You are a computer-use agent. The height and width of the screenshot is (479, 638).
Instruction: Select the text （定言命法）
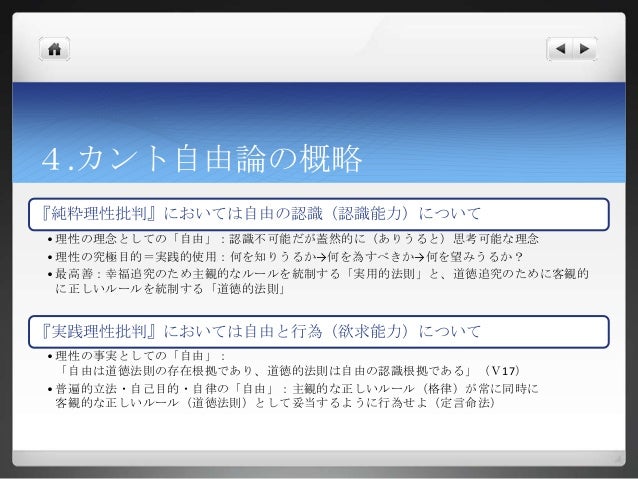tap(464, 403)
